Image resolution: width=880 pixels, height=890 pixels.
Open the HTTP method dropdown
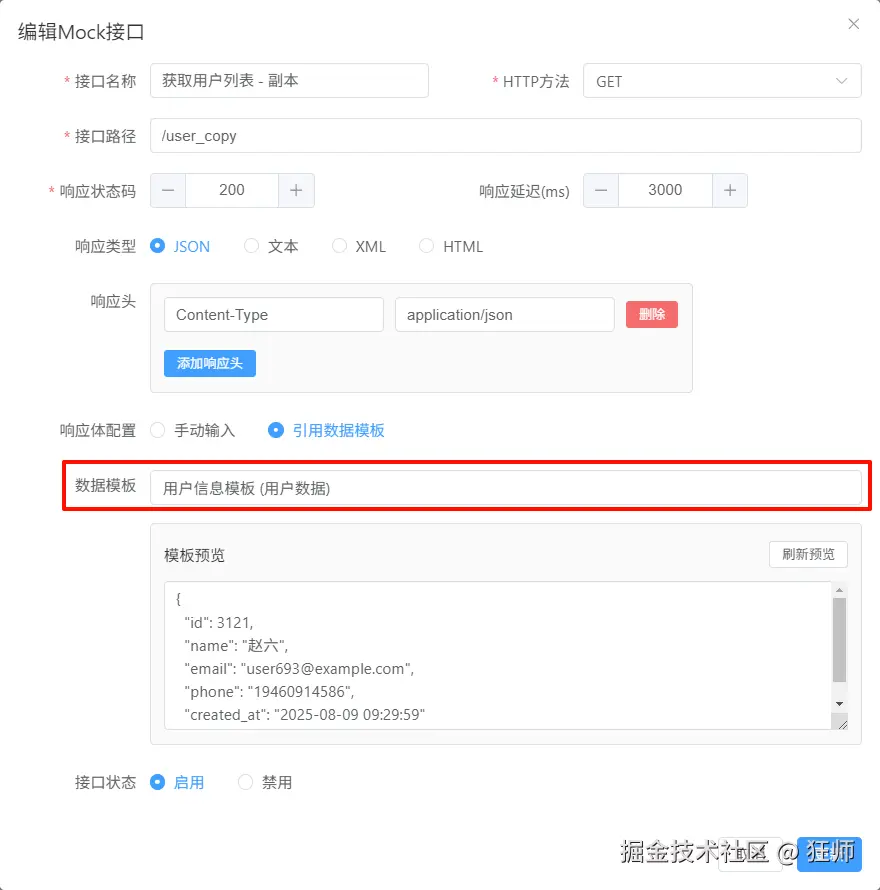722,81
